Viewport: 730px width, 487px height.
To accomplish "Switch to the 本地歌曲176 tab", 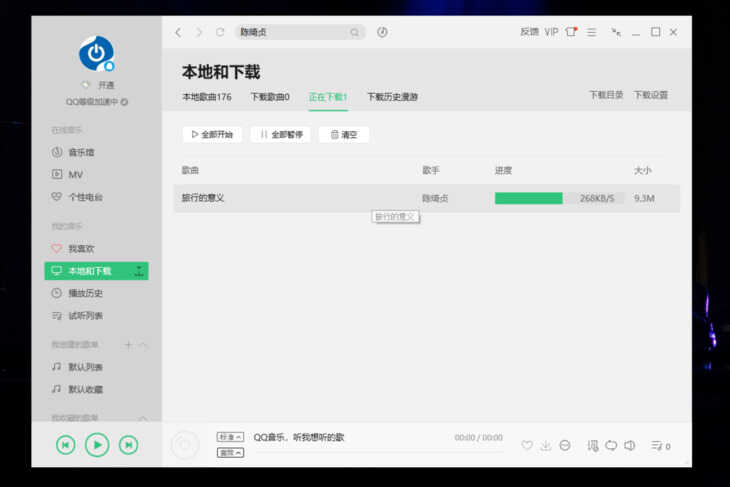I will pos(207,97).
